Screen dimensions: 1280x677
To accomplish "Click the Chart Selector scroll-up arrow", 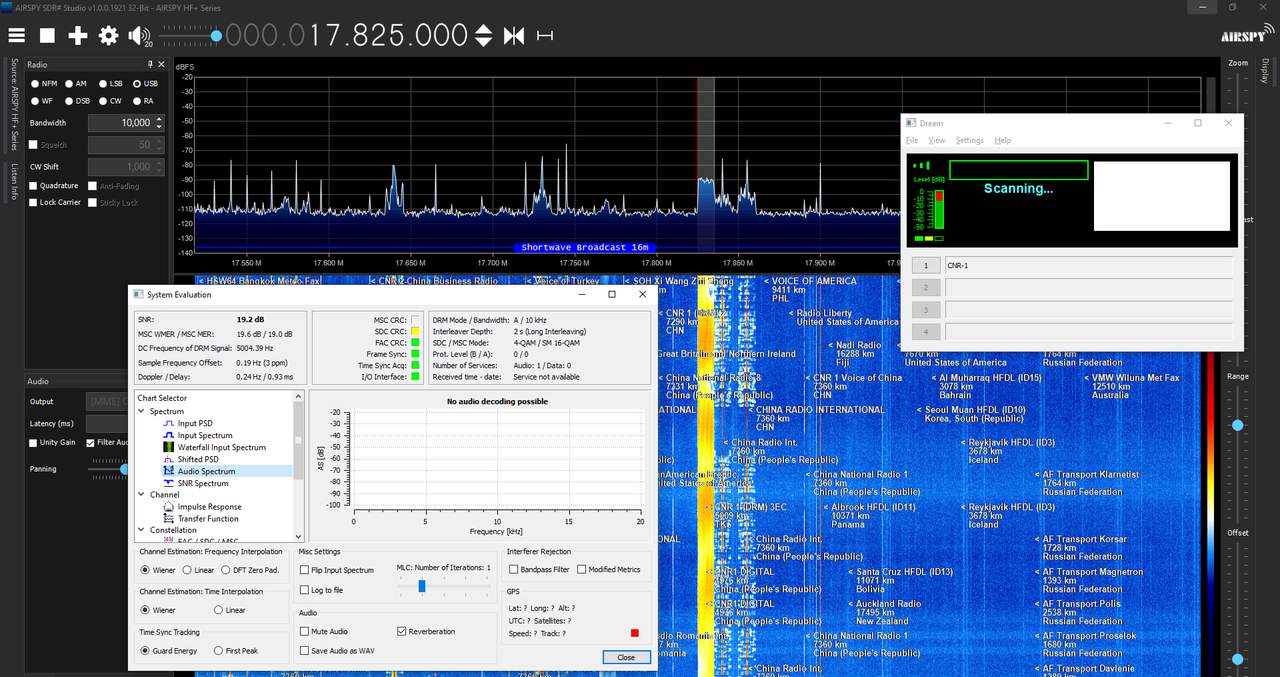I will pyautogui.click(x=298, y=397).
